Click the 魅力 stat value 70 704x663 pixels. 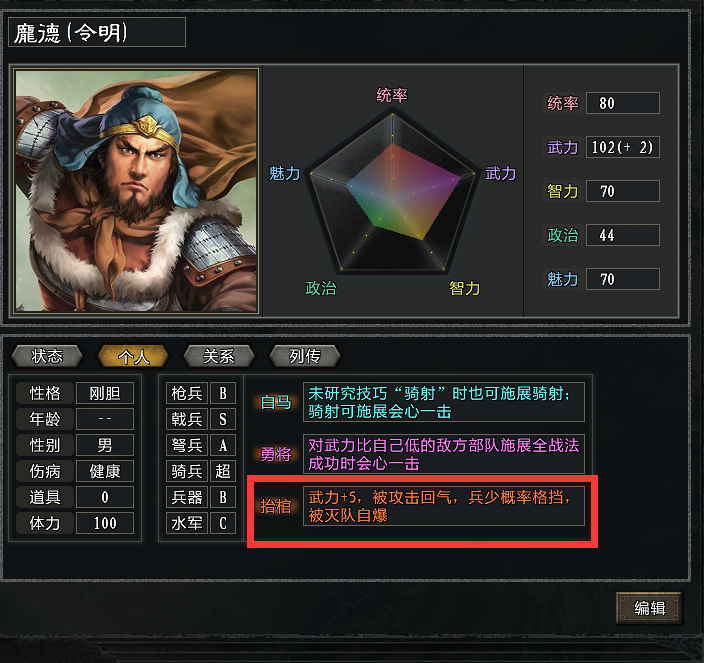coord(623,279)
